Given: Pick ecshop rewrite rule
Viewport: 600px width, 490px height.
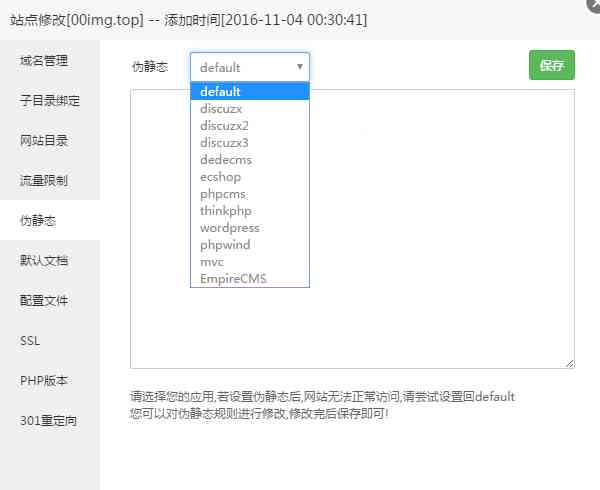Looking at the screenshot, I should pyautogui.click(x=249, y=177).
